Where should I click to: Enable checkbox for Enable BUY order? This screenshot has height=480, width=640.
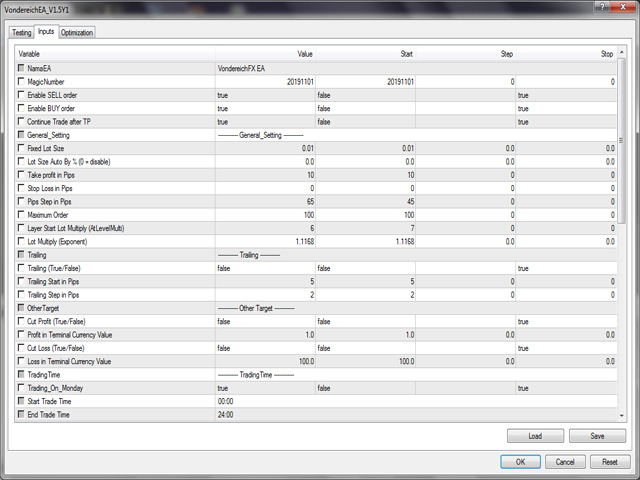point(21,108)
